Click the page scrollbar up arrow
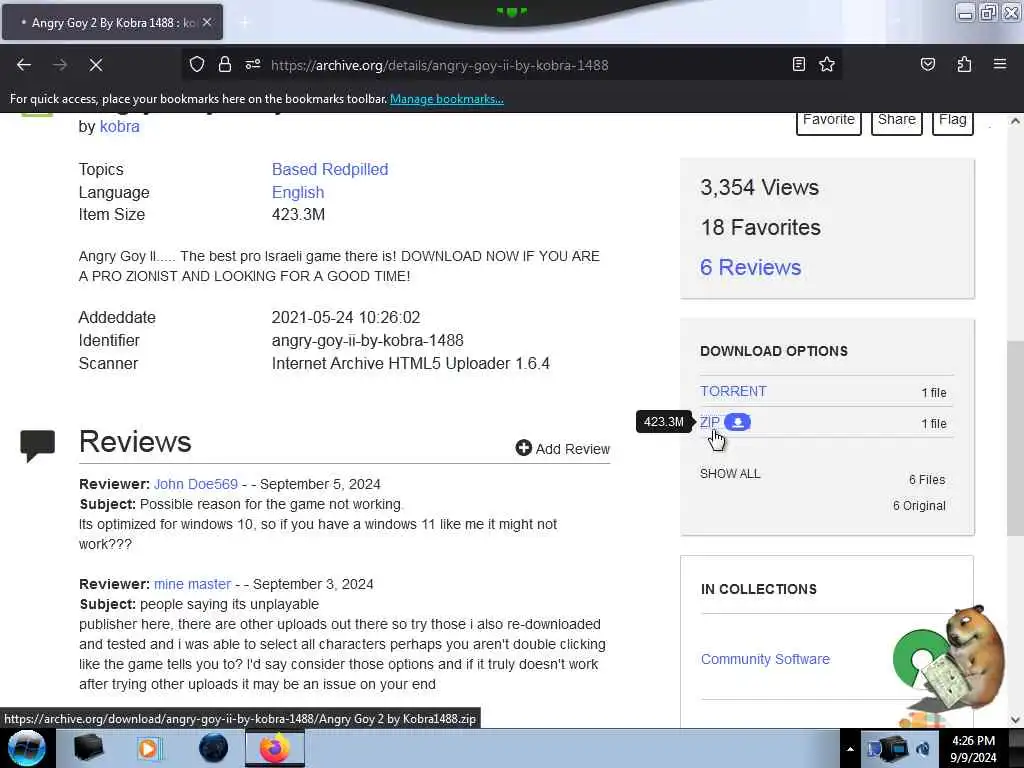This screenshot has height=768, width=1024. [1015, 121]
